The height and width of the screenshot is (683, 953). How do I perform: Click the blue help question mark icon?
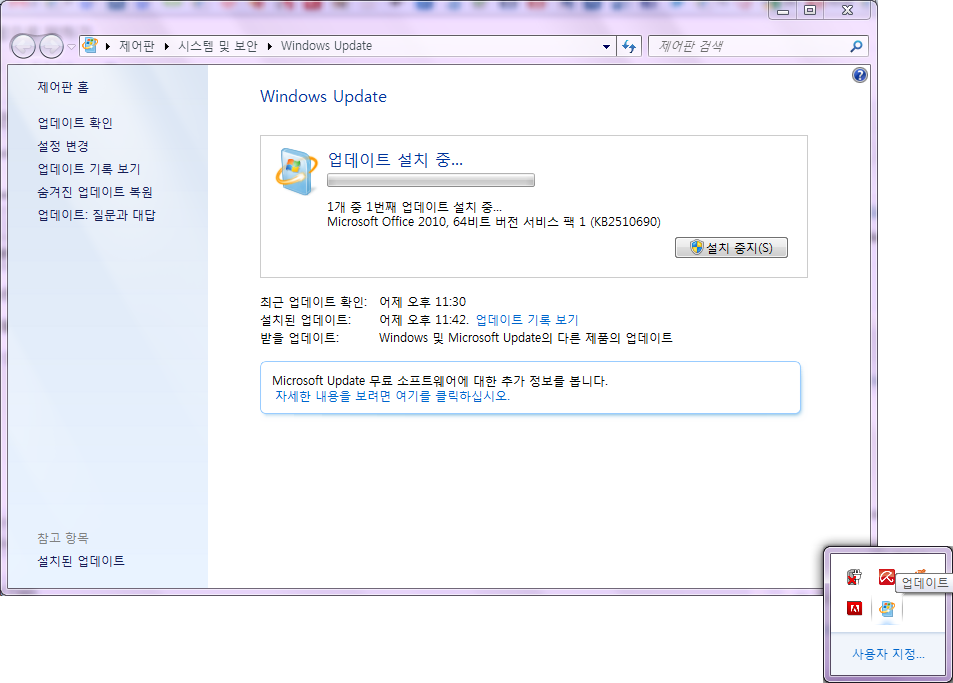859,75
